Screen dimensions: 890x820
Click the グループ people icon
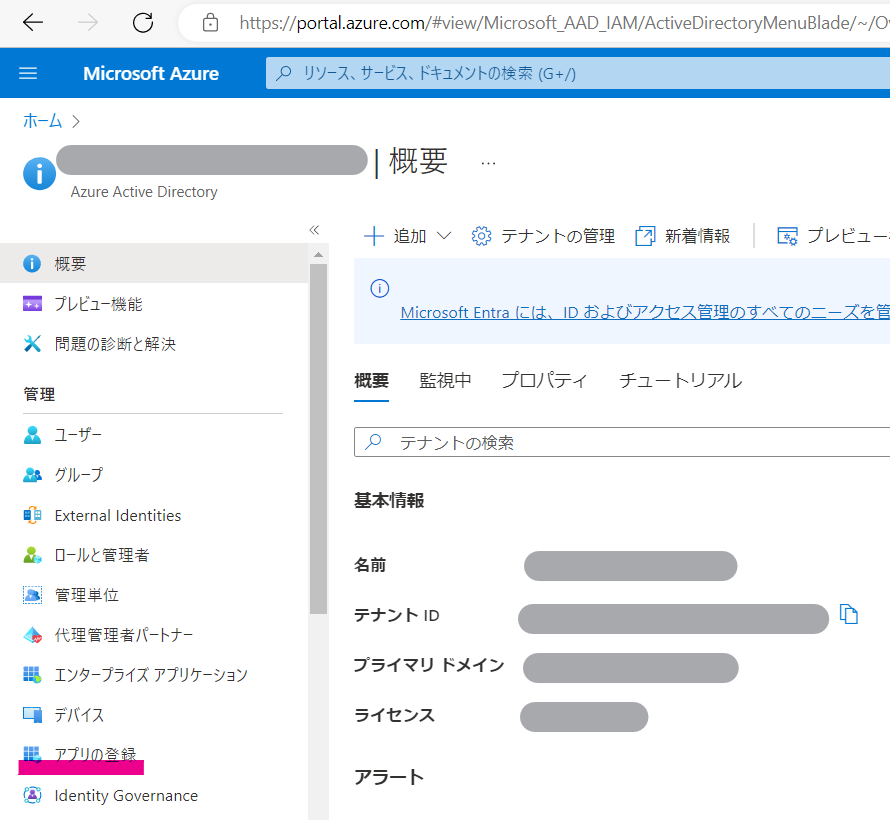coord(32,475)
